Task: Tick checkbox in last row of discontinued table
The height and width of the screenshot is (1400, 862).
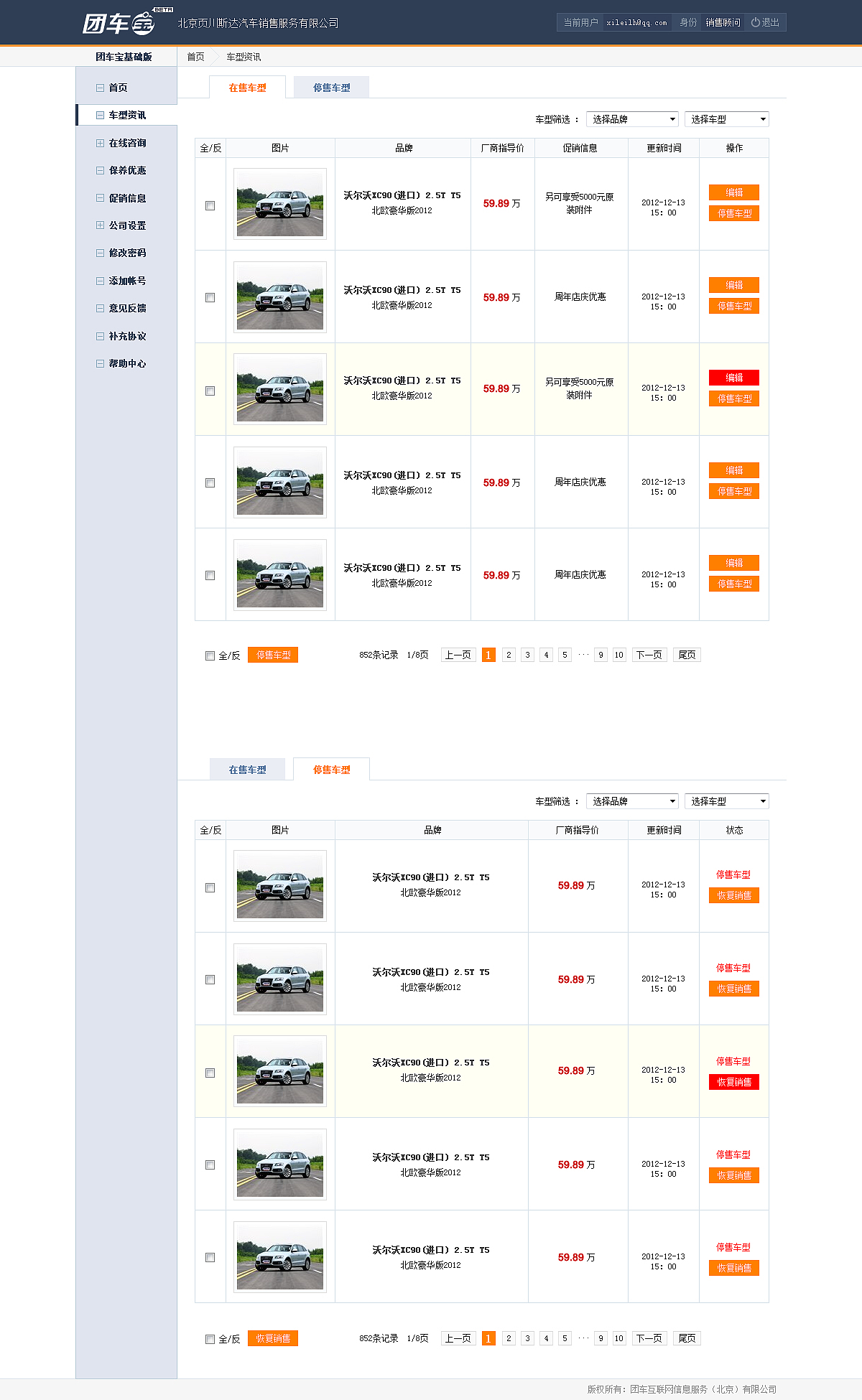Action: click(210, 1257)
